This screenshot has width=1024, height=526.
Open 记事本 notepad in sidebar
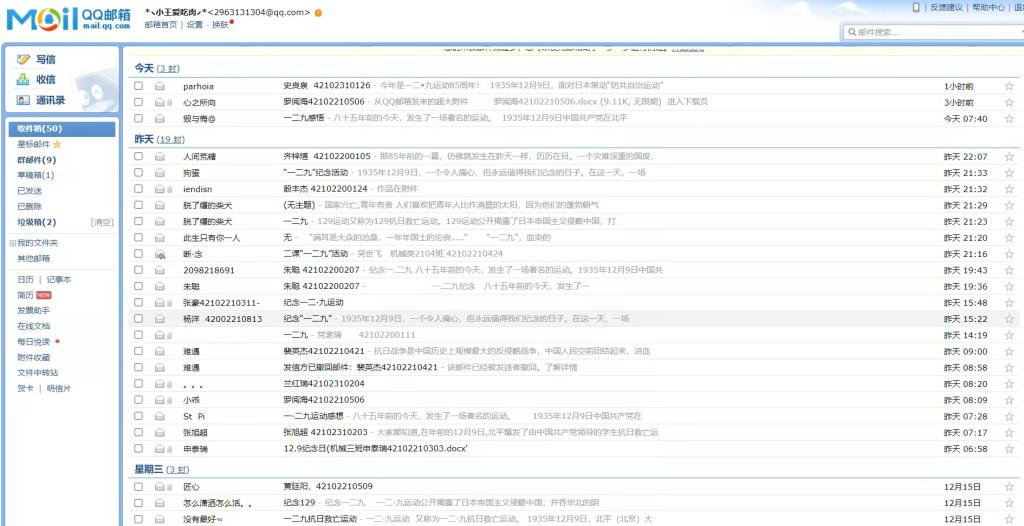tap(59, 280)
